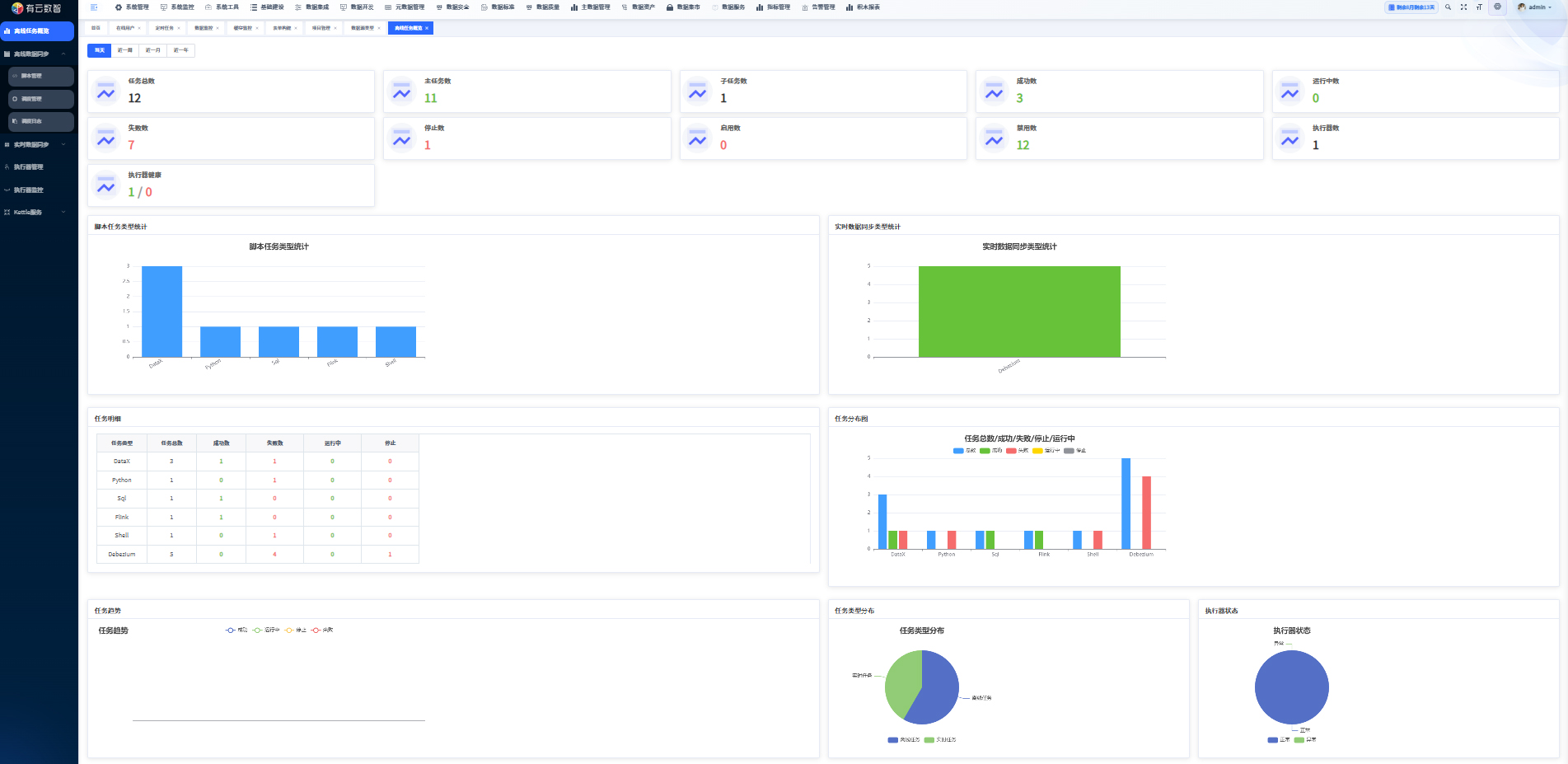
Task: Open 脚本管理 in the sidebar
Action: click(x=41, y=76)
